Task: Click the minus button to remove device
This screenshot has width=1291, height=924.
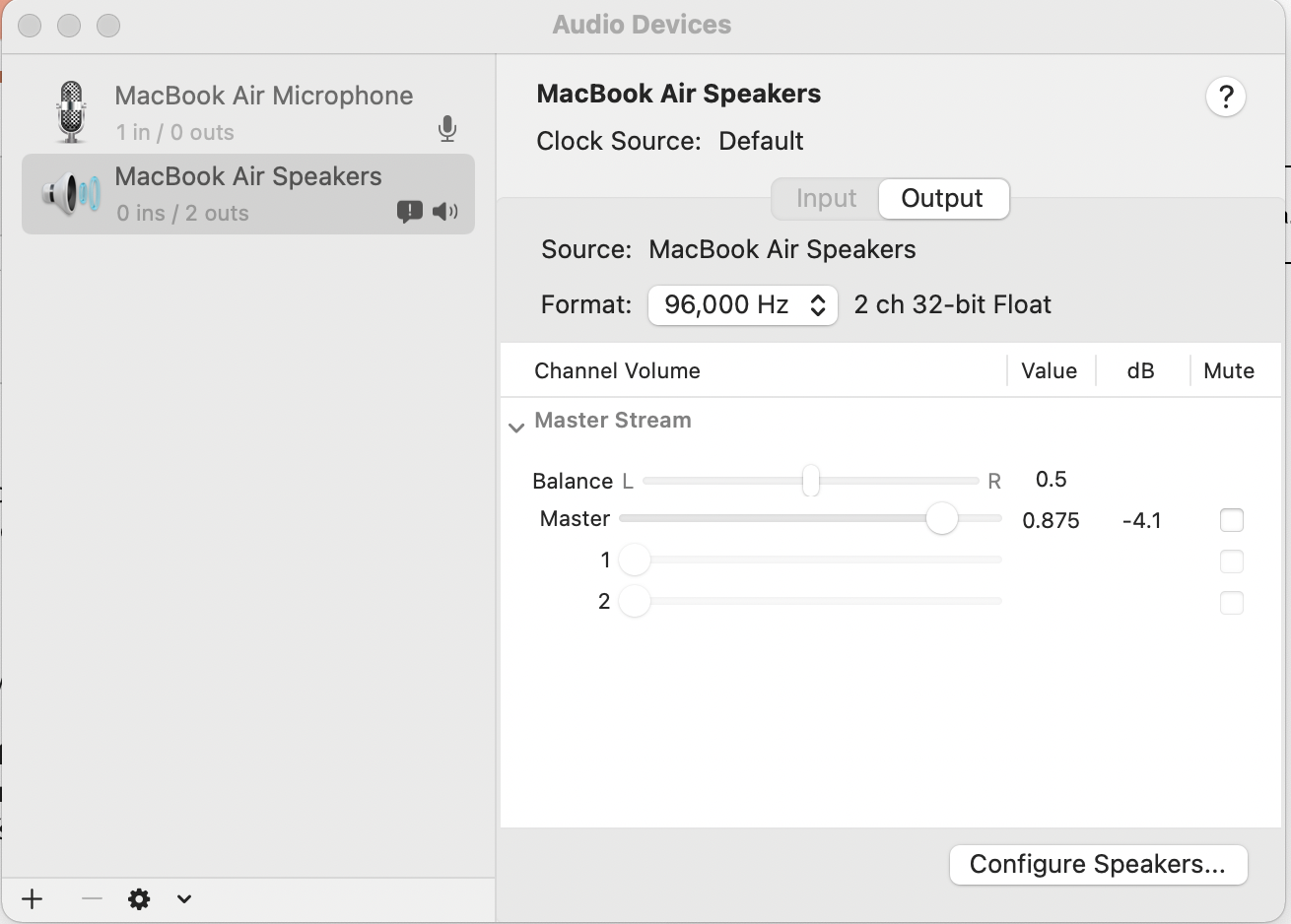Action: [92, 898]
